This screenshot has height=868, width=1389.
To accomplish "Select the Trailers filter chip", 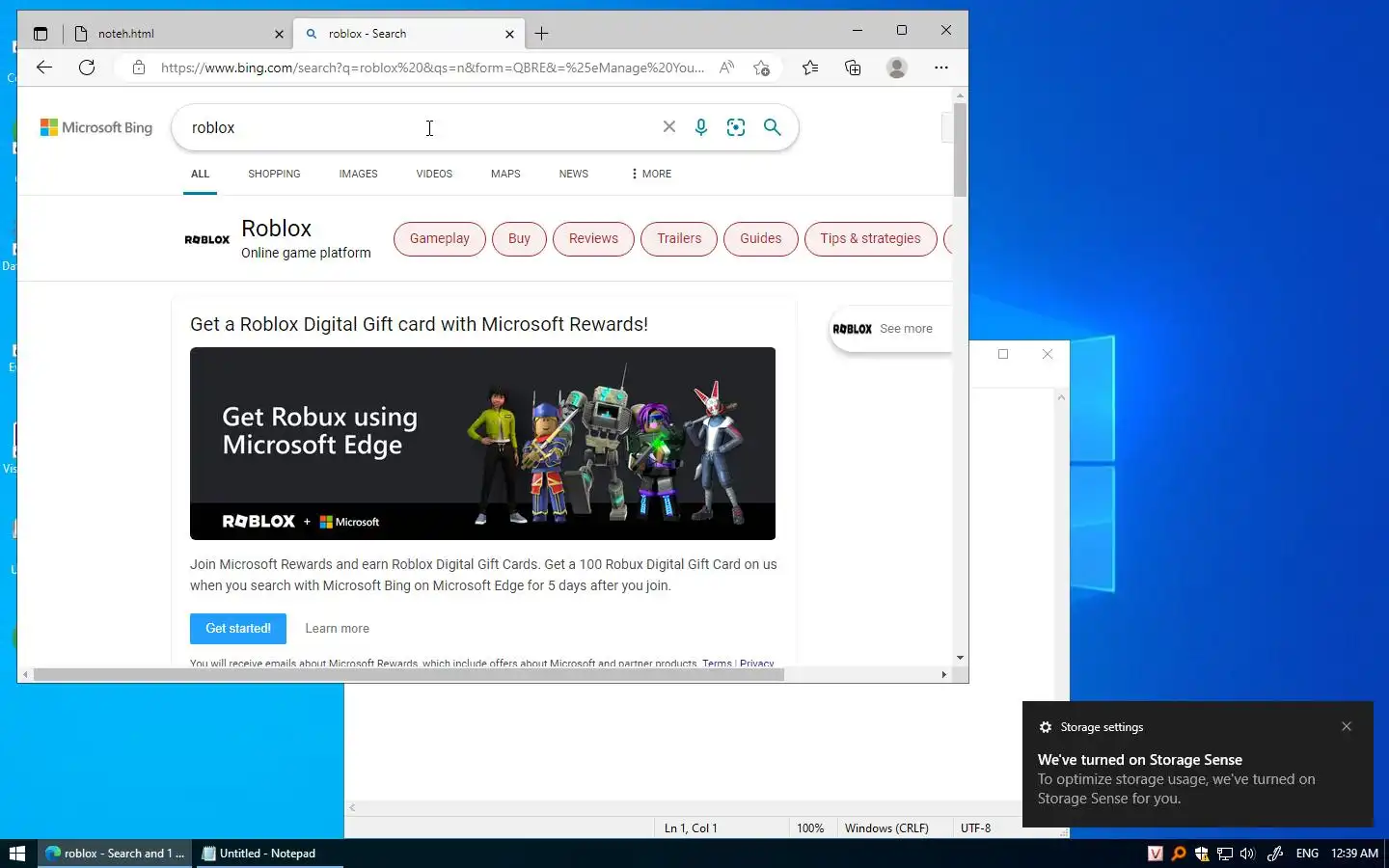I will click(x=679, y=238).
